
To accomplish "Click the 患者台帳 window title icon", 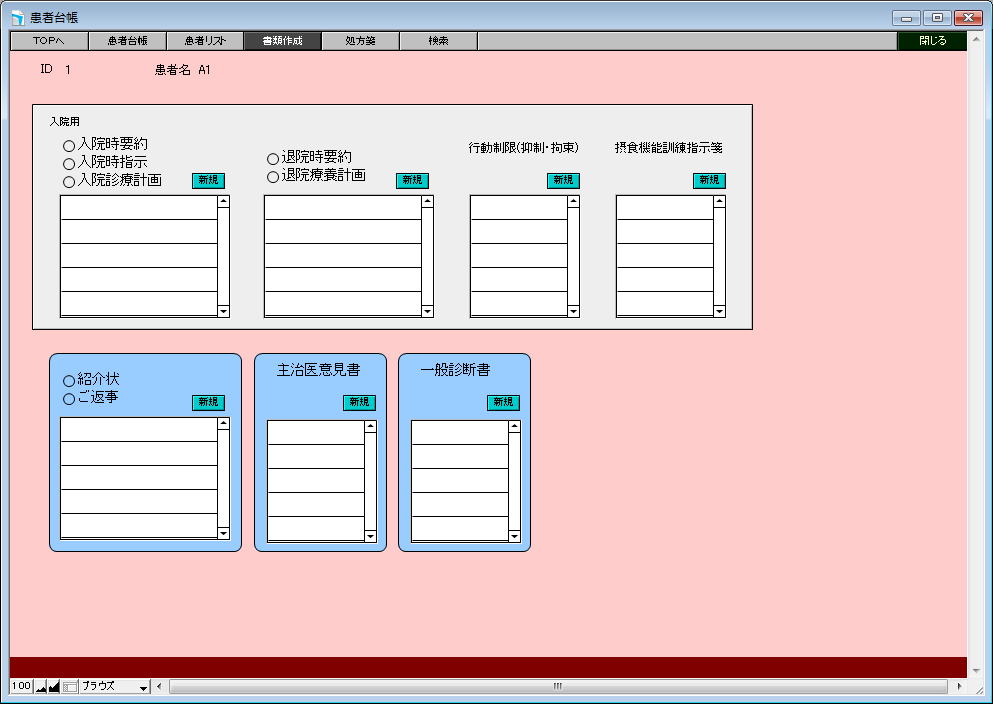I will tap(18, 18).
